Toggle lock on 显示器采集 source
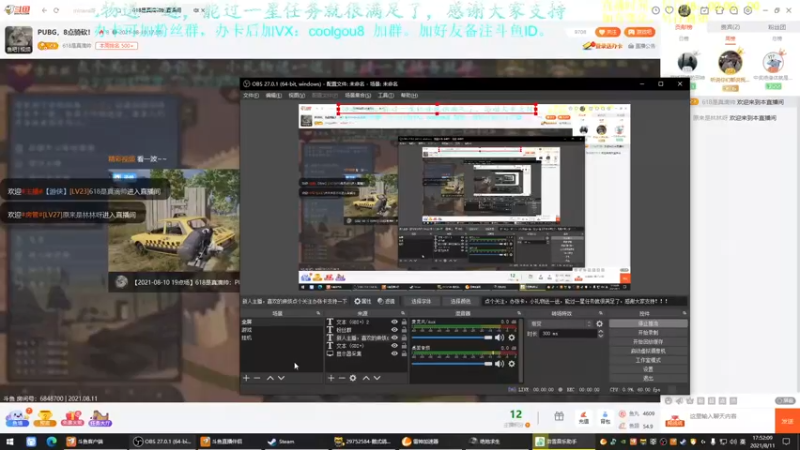The image size is (800, 450). (x=404, y=354)
